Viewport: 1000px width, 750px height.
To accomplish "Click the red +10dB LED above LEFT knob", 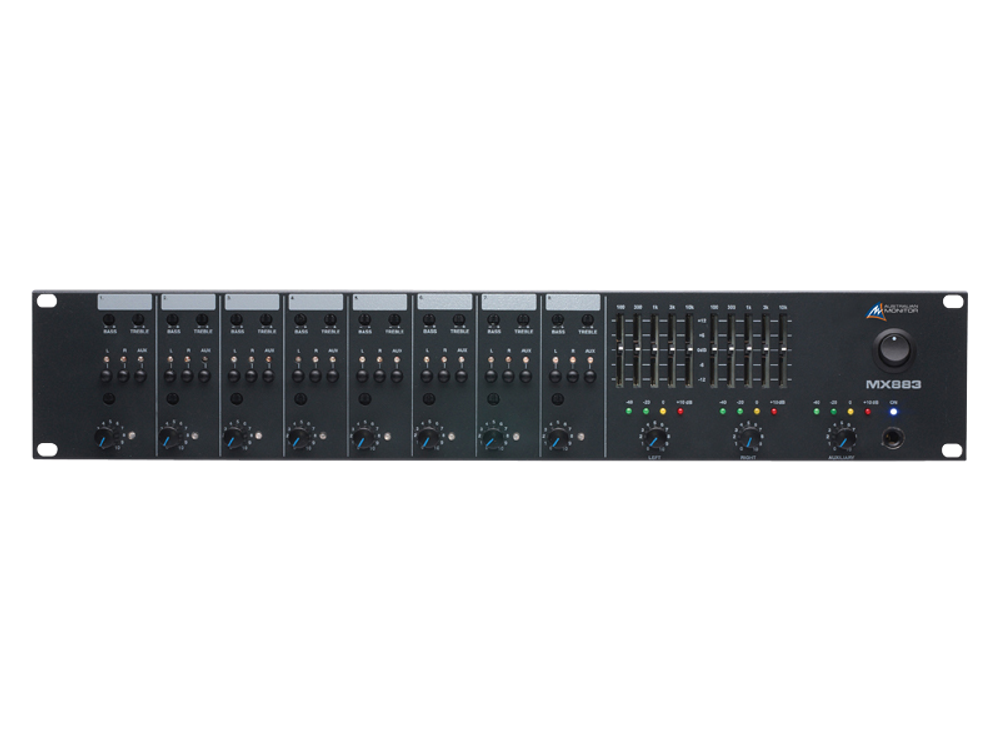I will pos(680,412).
